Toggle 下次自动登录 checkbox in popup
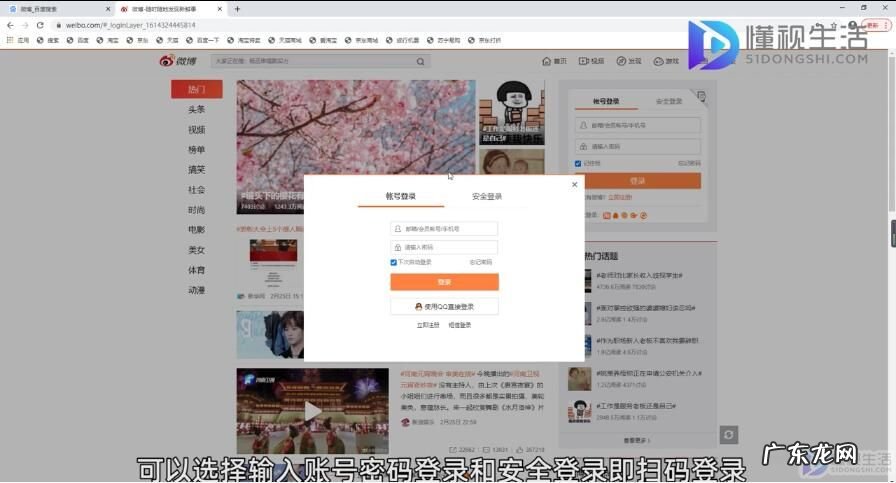896x483 pixels. tap(393, 262)
